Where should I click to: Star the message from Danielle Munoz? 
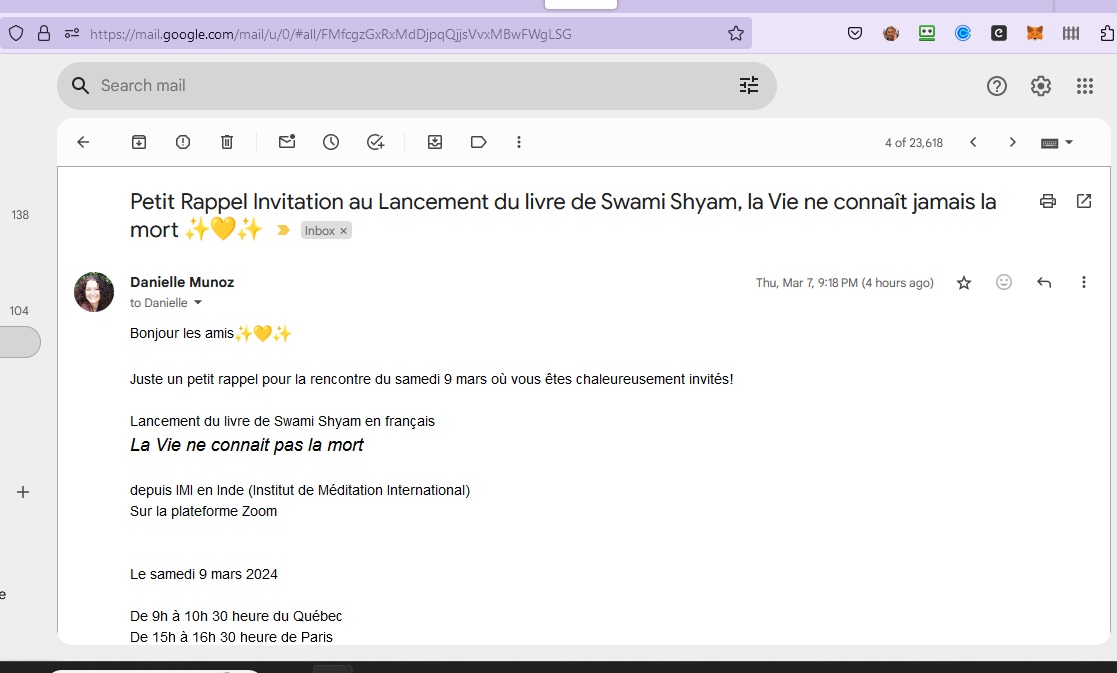tap(964, 283)
